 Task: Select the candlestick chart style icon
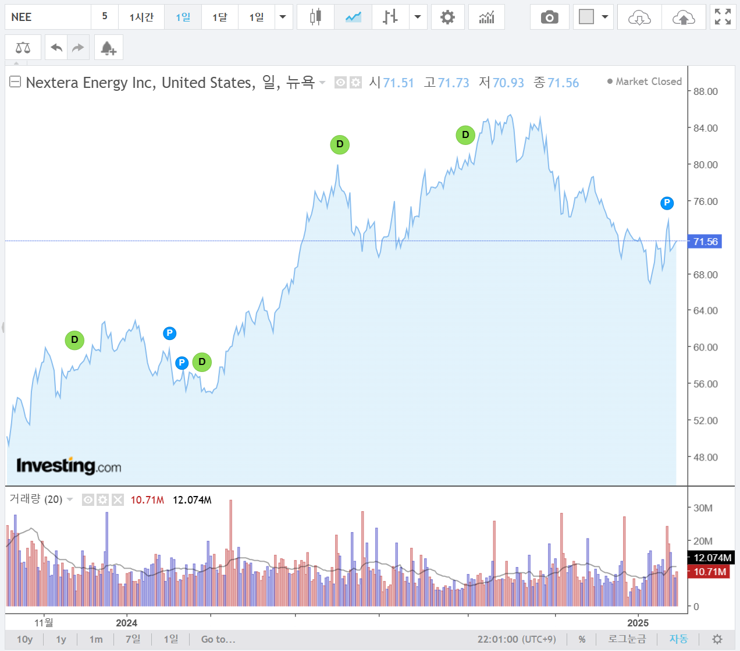coord(316,17)
